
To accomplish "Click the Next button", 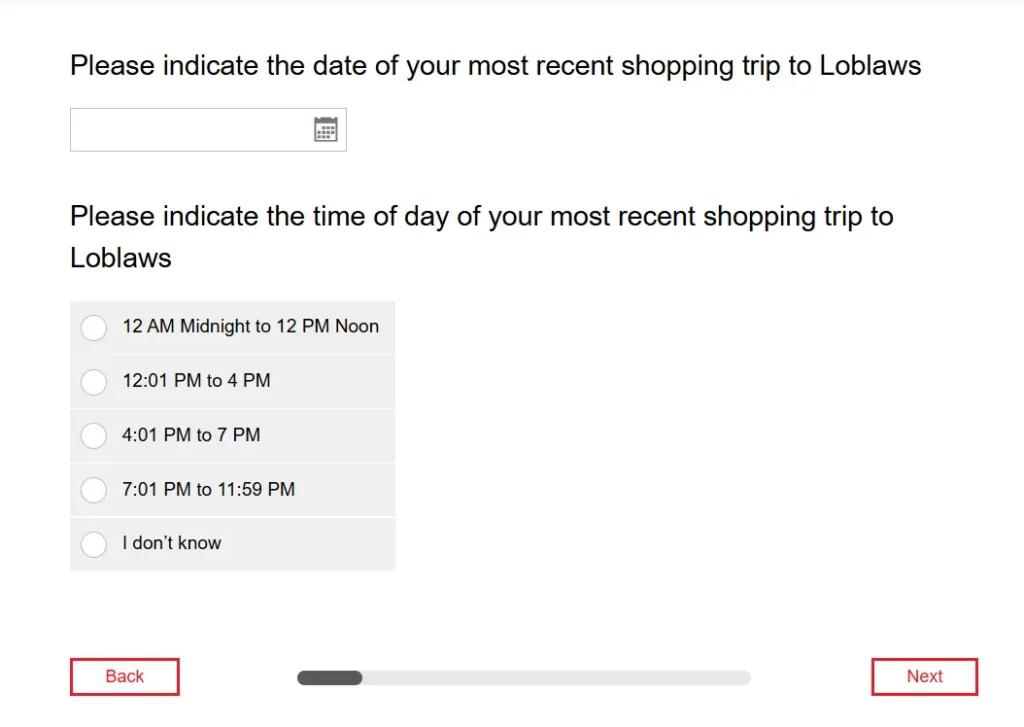I will (923, 676).
